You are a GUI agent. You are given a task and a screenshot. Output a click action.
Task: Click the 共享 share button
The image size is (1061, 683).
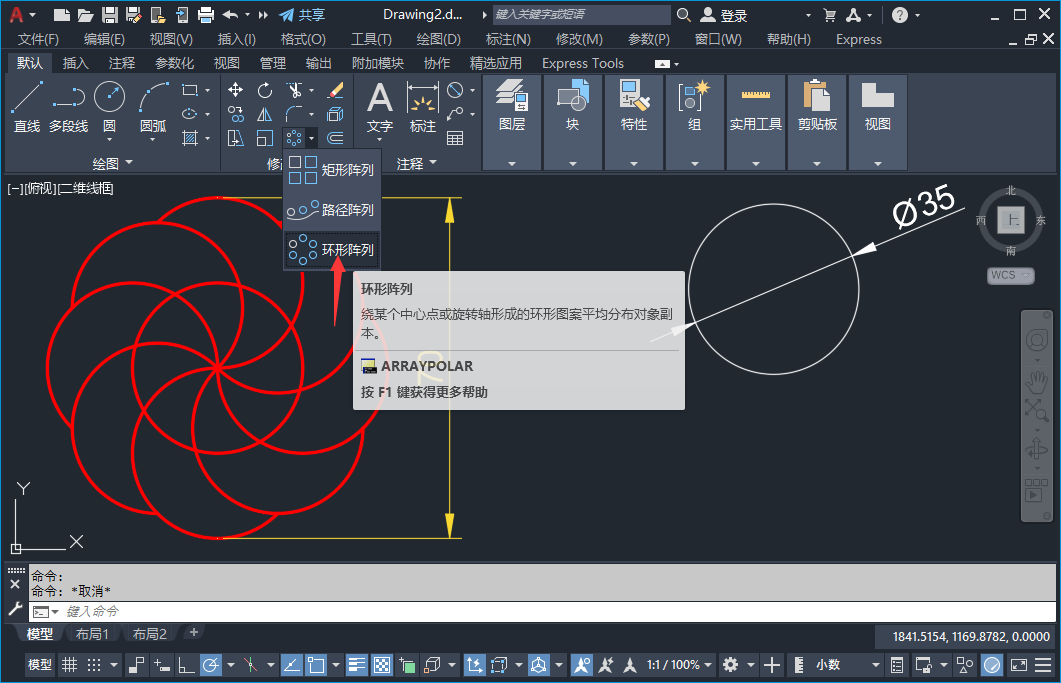pos(302,15)
